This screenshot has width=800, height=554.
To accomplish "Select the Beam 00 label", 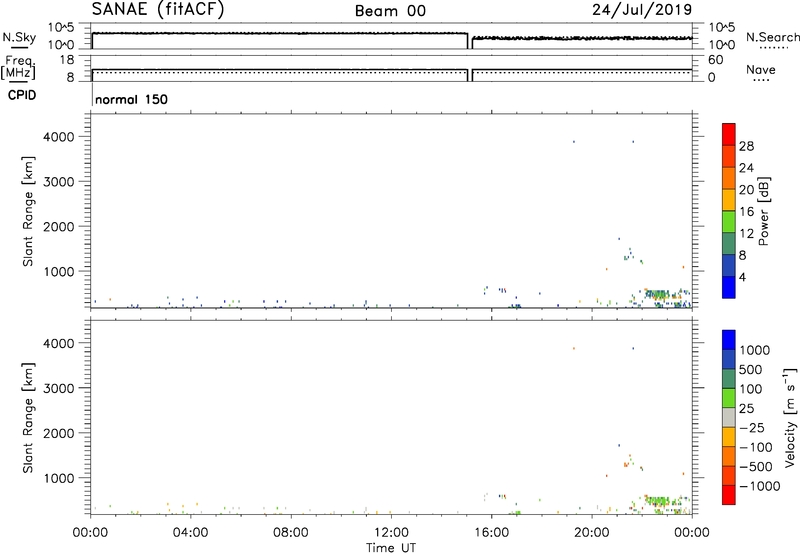I will (x=390, y=11).
